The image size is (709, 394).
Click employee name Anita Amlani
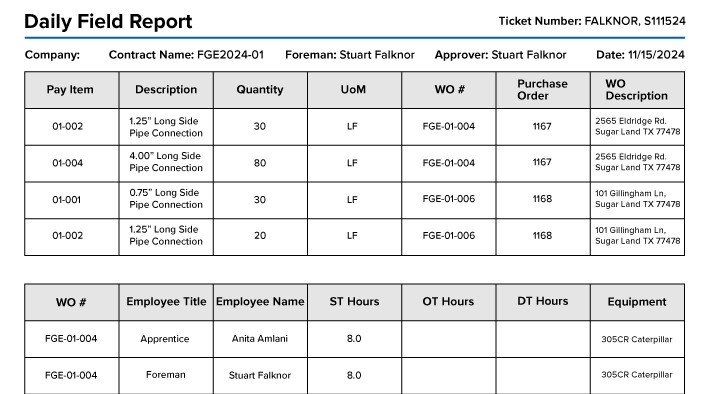[x=260, y=339]
